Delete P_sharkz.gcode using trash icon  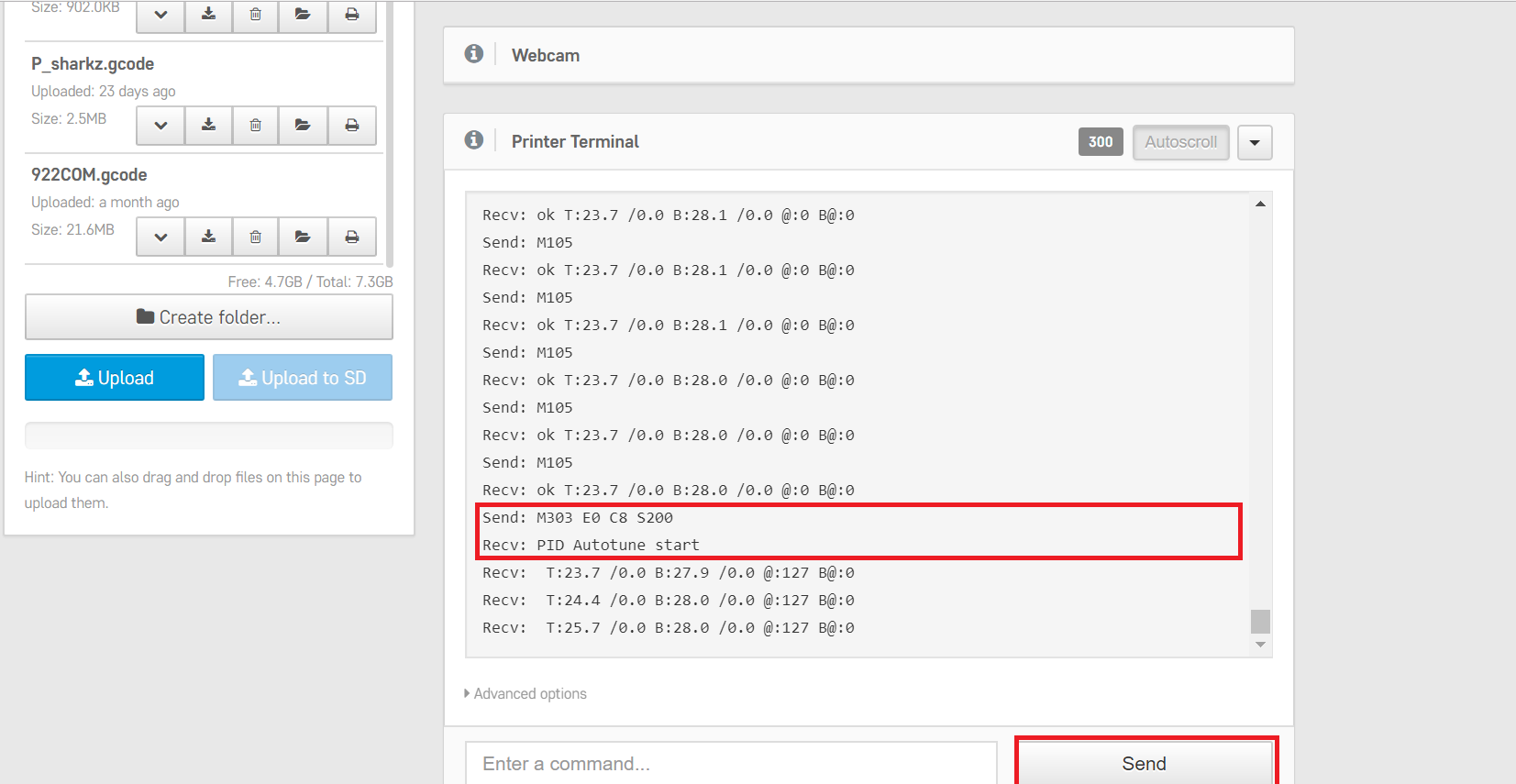(x=256, y=126)
